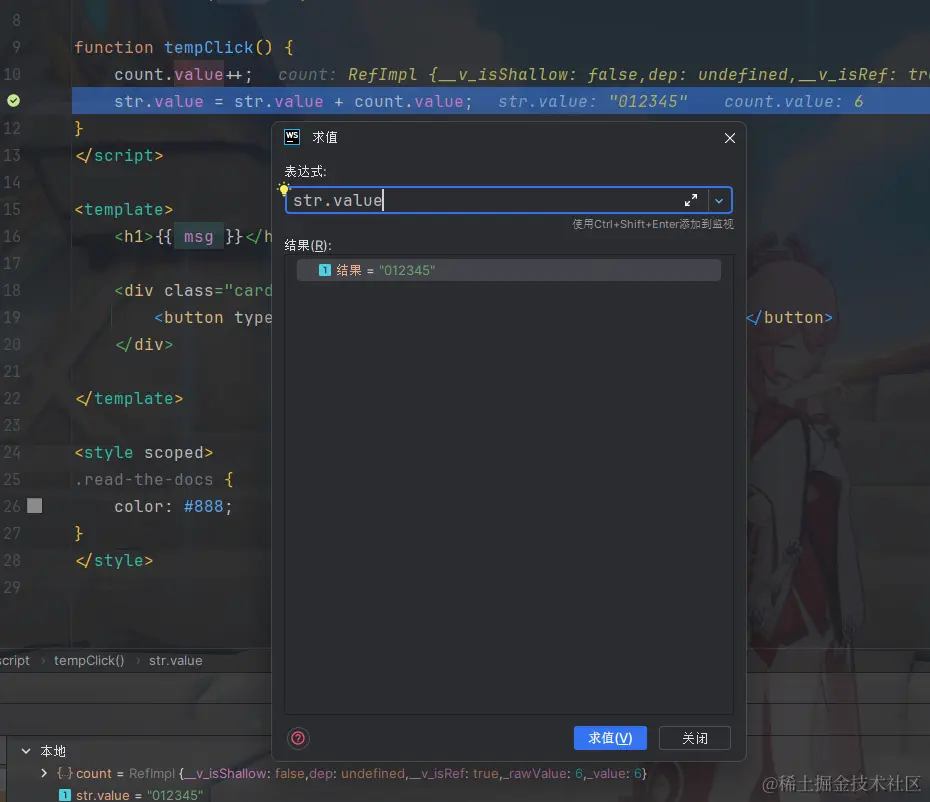This screenshot has height=802, width=930.
Task: Click the function name tempClick in code
Action: 209,47
